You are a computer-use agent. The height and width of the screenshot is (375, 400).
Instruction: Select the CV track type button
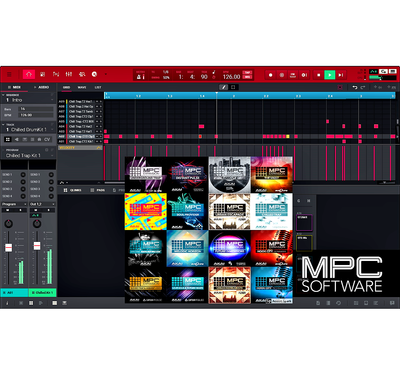pyautogui.click(x=47, y=139)
